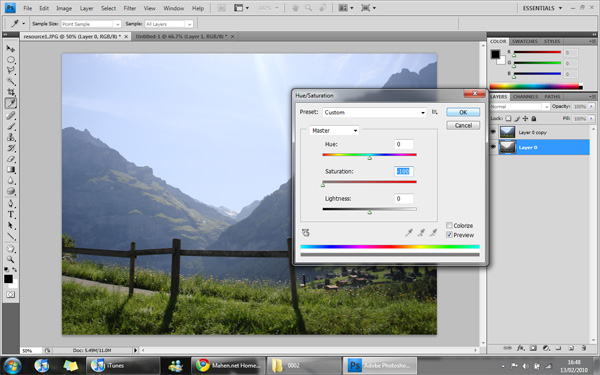Select the Horizontal Type tool
This screenshot has width=600, height=375.
pos(10,215)
